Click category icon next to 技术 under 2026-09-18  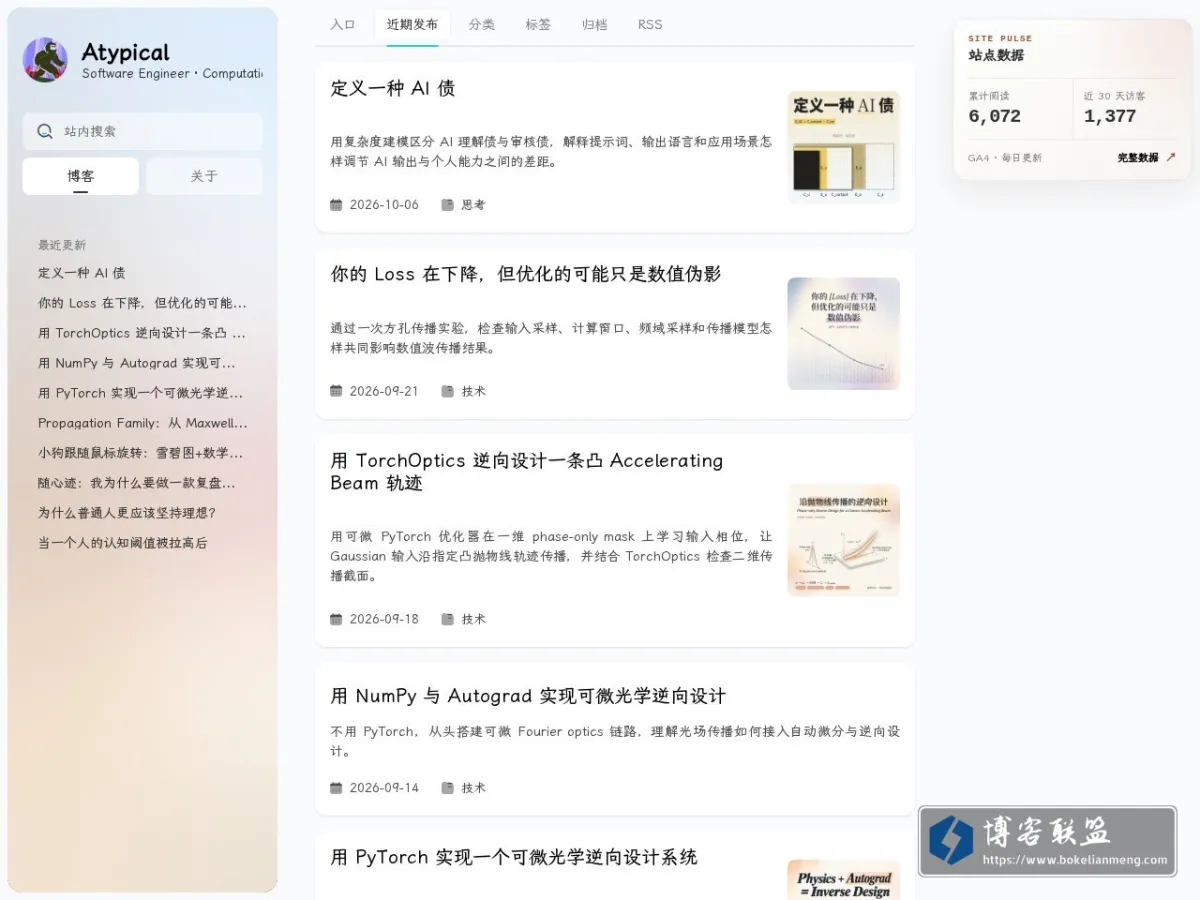[x=448, y=619]
